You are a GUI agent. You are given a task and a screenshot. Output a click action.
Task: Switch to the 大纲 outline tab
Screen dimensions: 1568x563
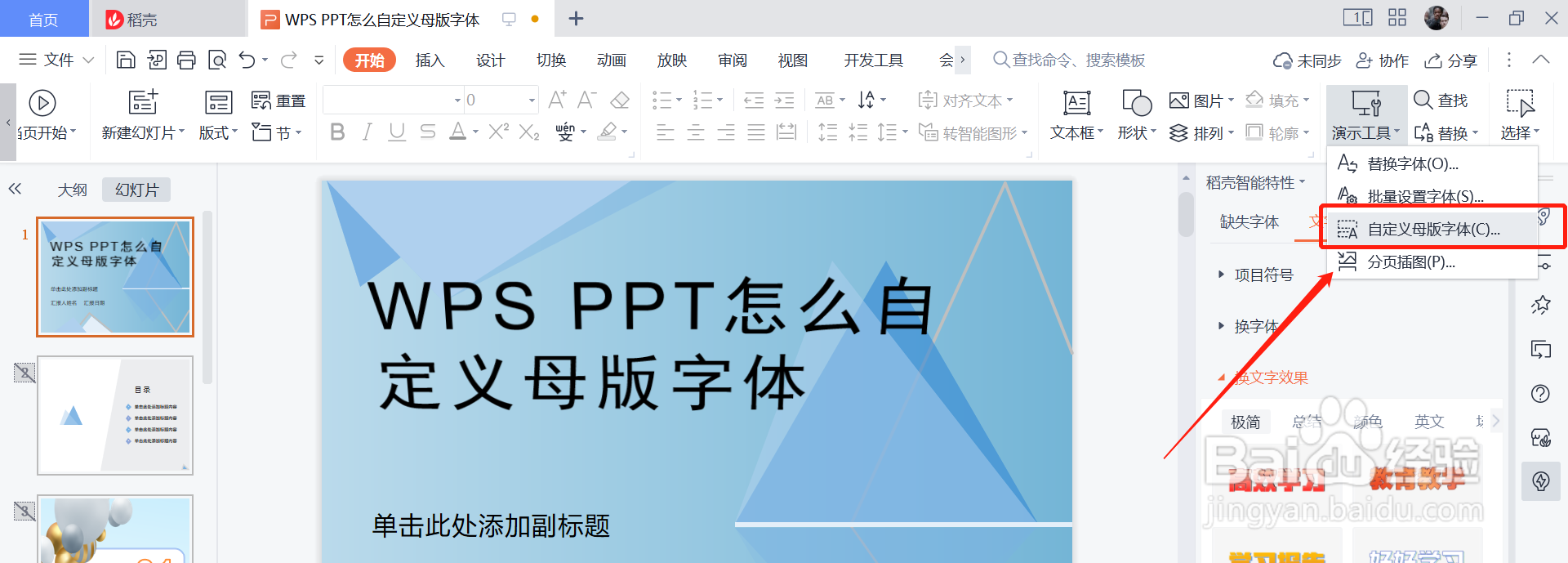(72, 190)
